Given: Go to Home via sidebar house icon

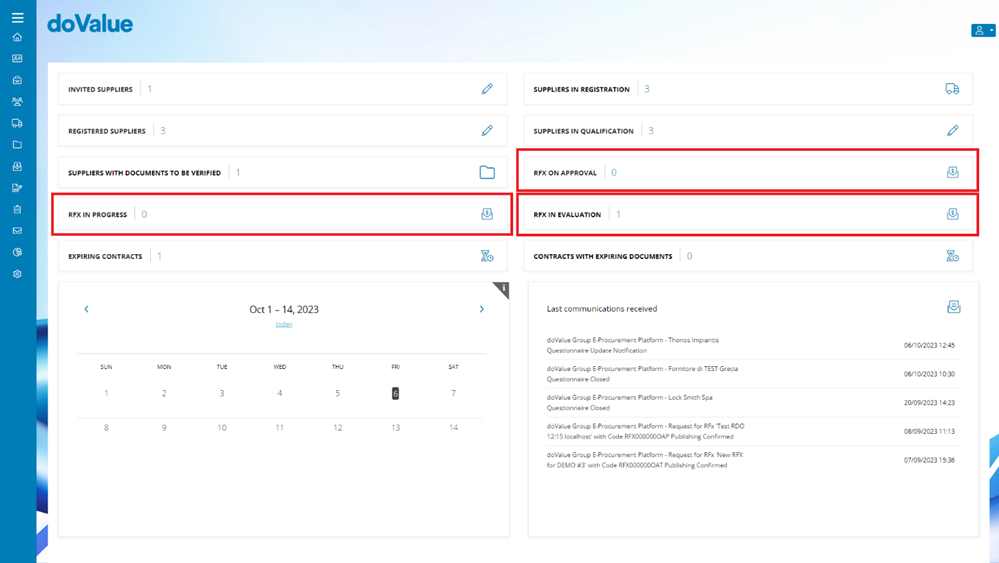Looking at the screenshot, I should point(17,37).
